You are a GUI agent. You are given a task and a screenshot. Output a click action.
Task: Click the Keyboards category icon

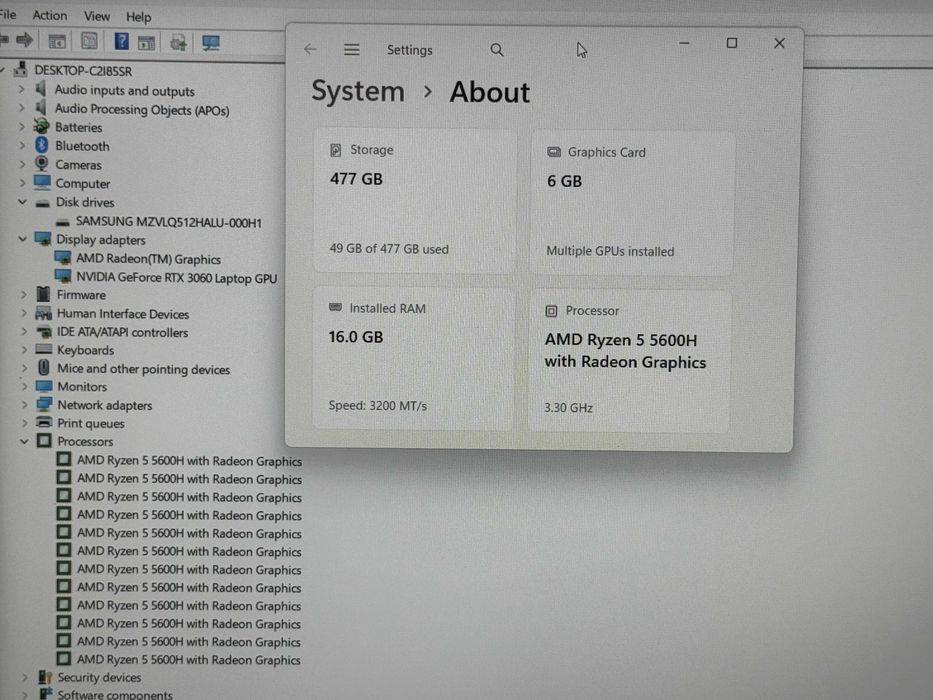coord(44,349)
